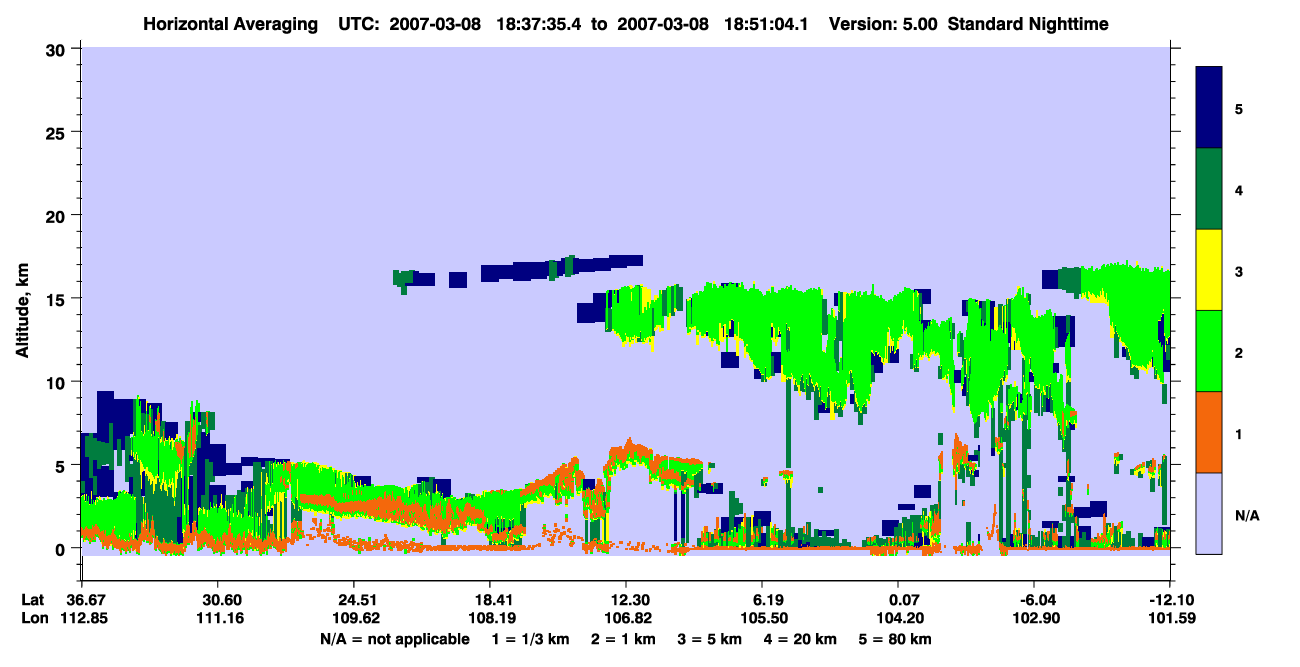Click longitude value 104.20
The image size is (1300, 667).
pyautogui.click(x=898, y=618)
